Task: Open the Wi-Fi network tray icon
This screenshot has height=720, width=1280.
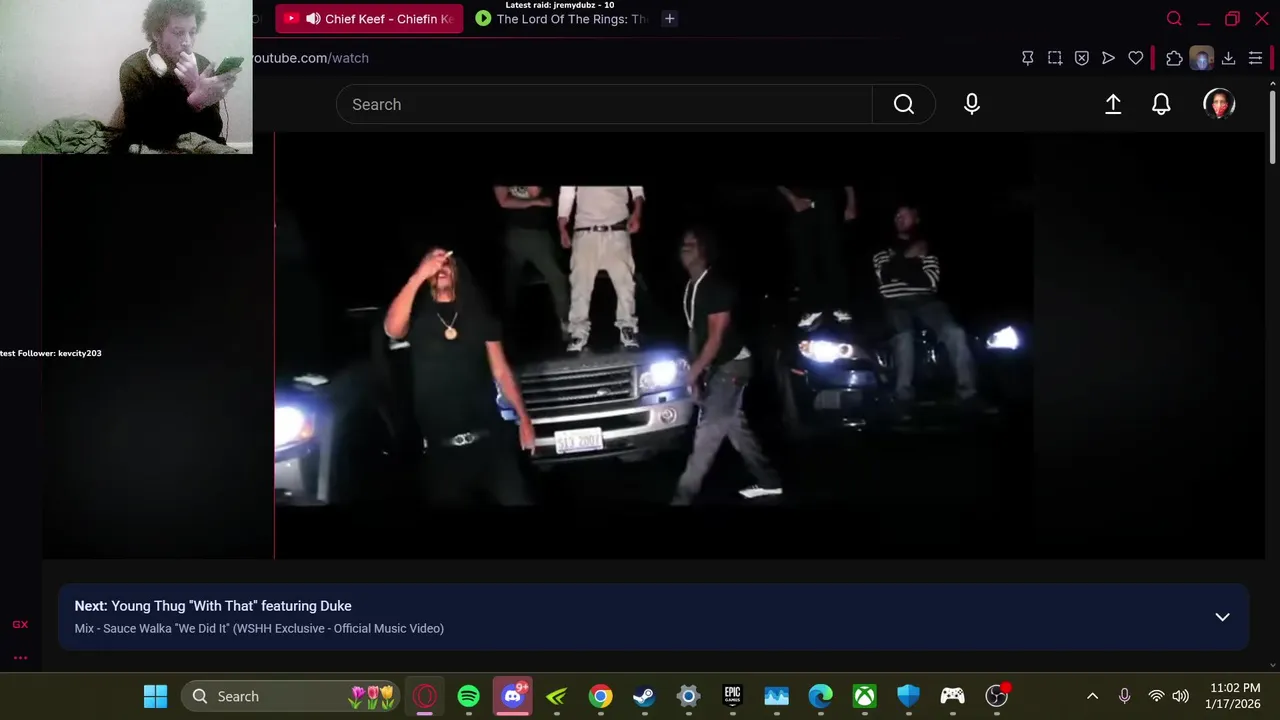Action: point(1156,696)
